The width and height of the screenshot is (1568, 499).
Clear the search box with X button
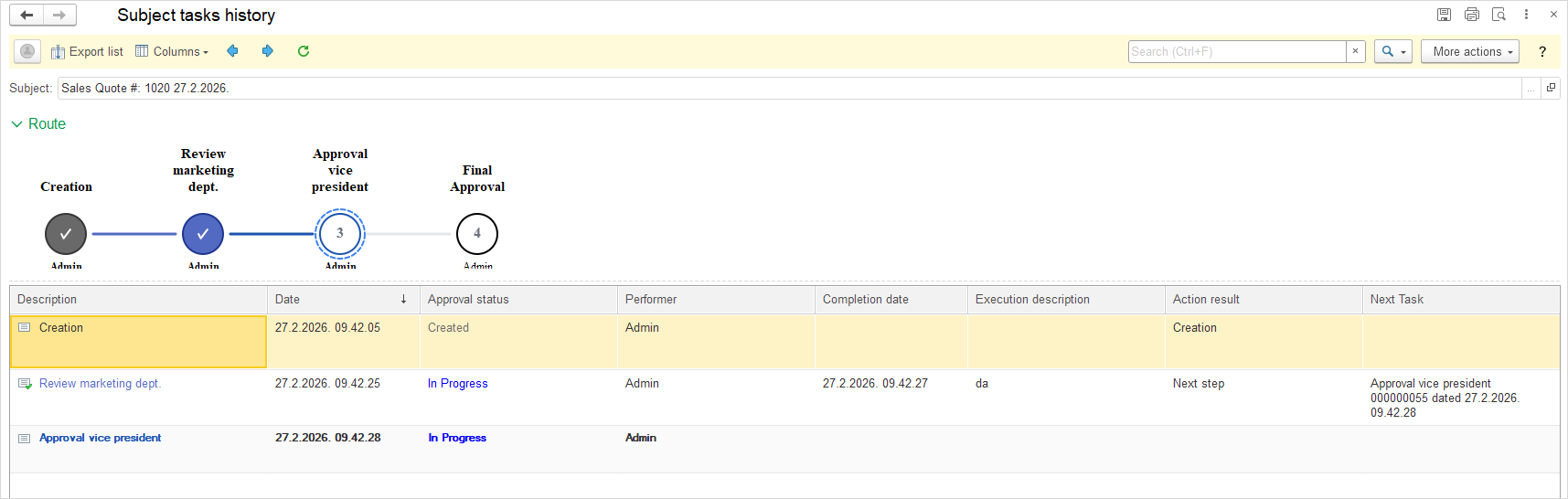pyautogui.click(x=1355, y=52)
